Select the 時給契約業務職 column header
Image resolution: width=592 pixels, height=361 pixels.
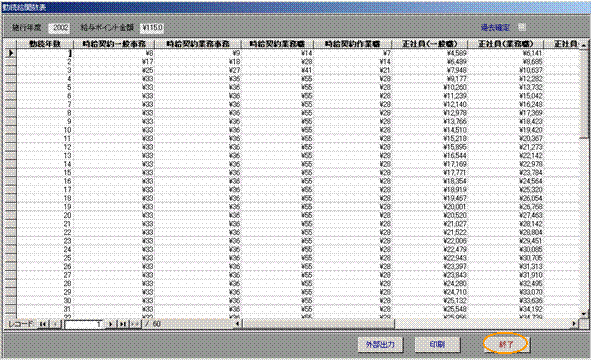pos(277,44)
